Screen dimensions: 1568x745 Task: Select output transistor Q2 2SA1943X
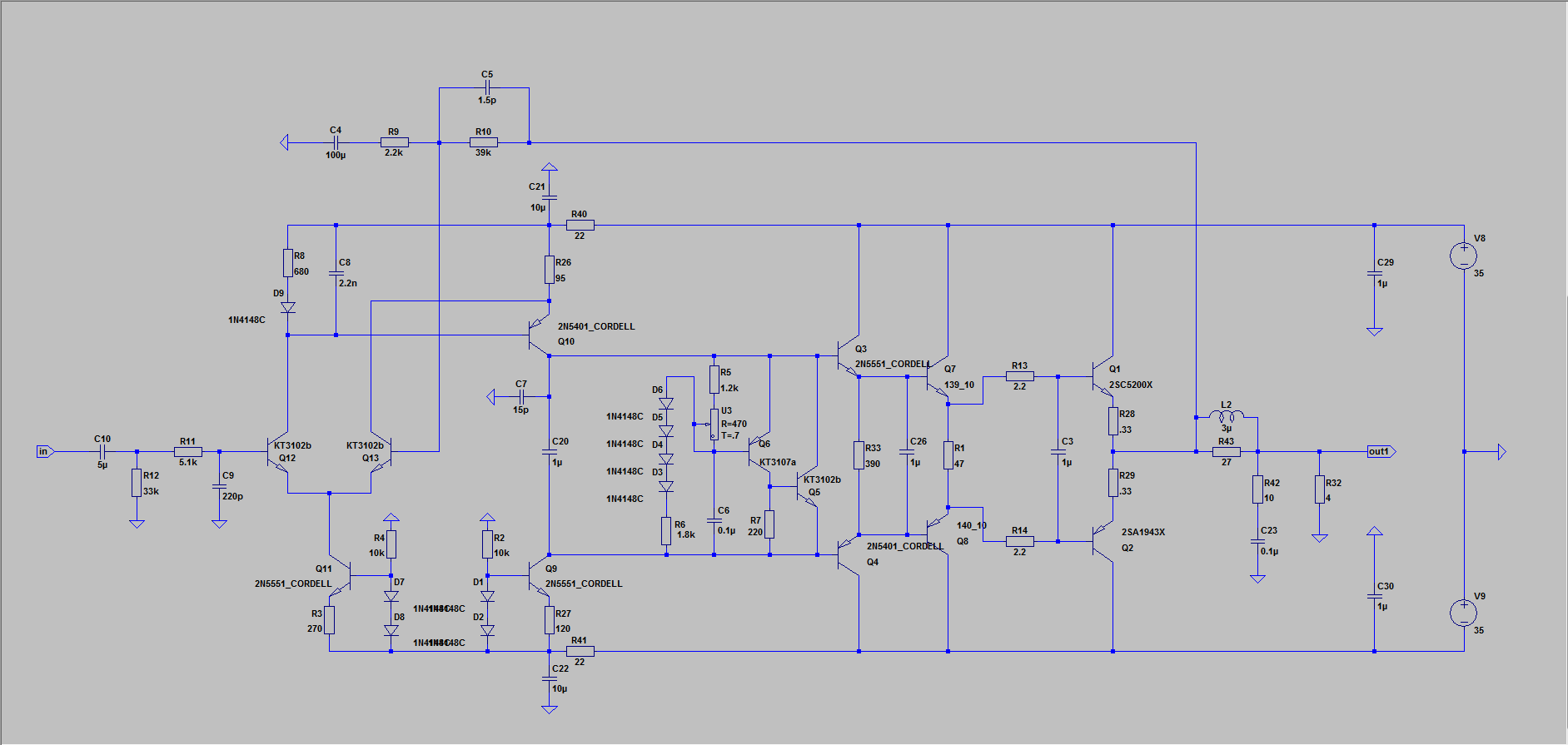point(1103,541)
